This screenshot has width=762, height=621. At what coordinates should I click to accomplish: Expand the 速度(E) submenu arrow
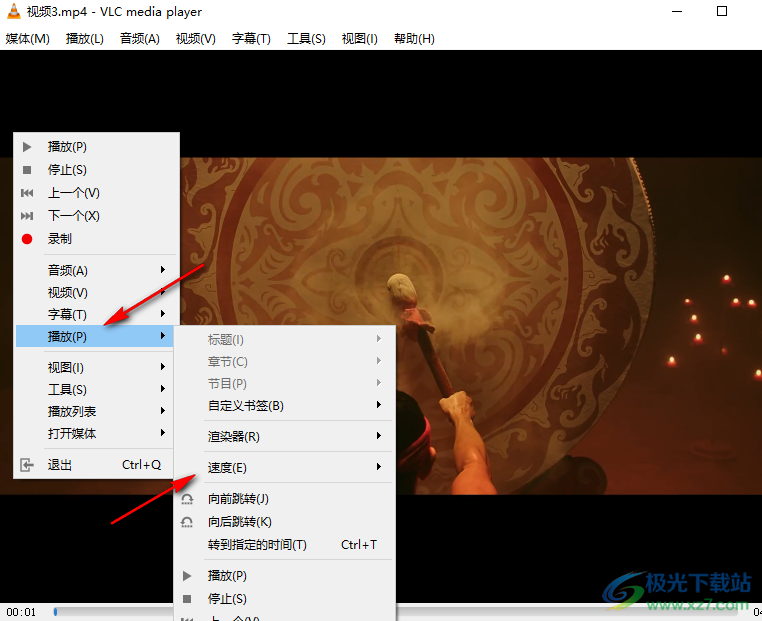pyautogui.click(x=379, y=467)
